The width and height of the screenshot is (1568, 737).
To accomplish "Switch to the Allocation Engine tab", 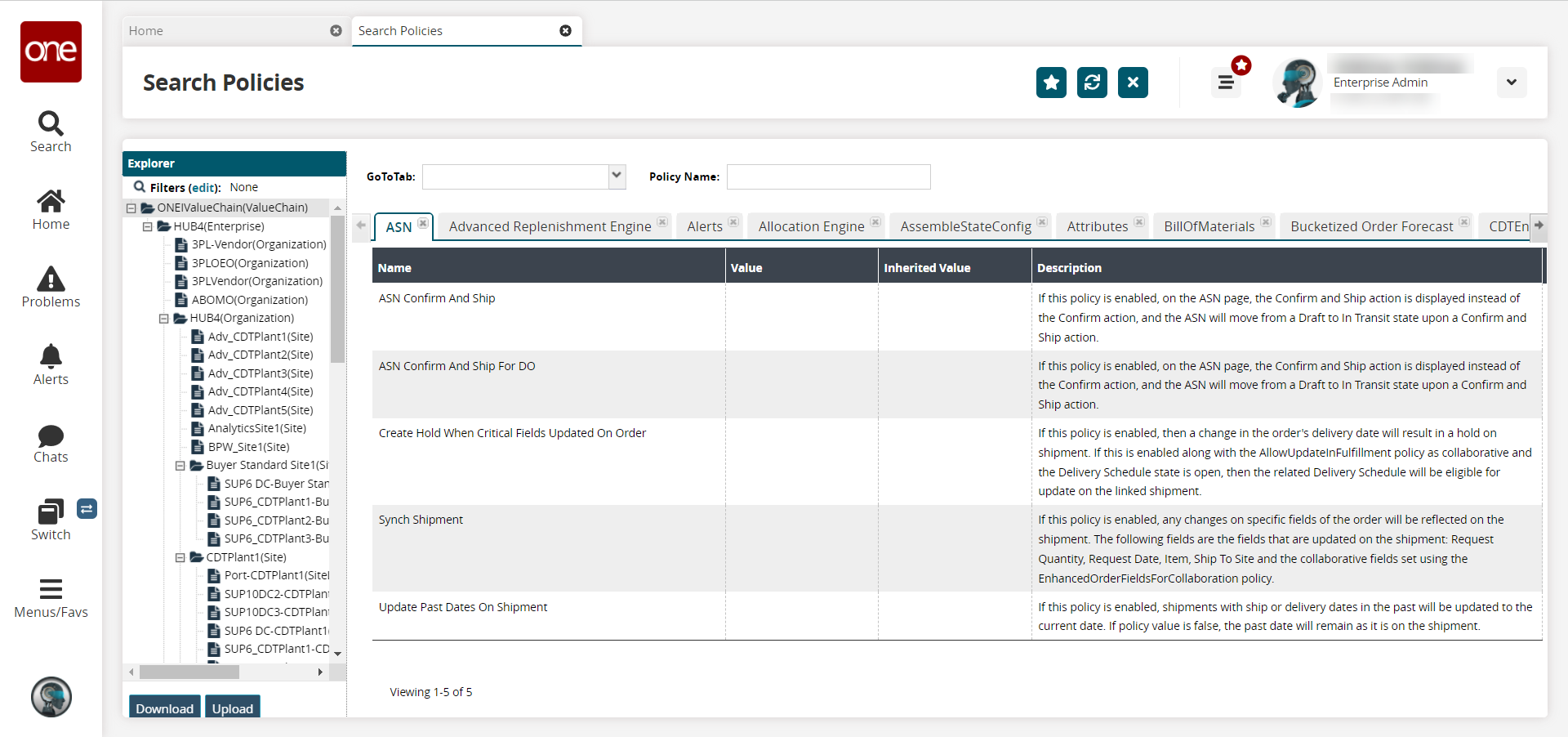I will click(x=810, y=226).
